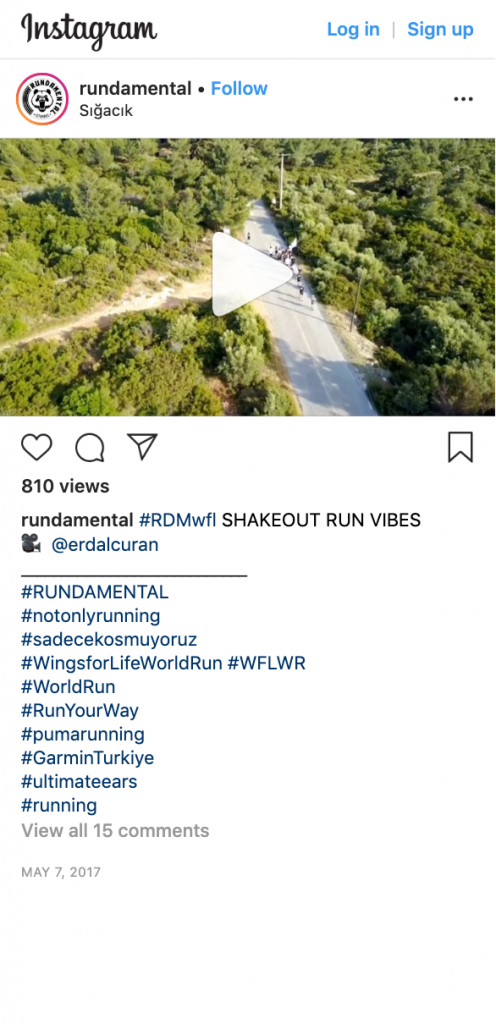The height and width of the screenshot is (1024, 496).
Task: Open the #WingsforLifeWorldRun hashtag
Action: [x=122, y=664]
